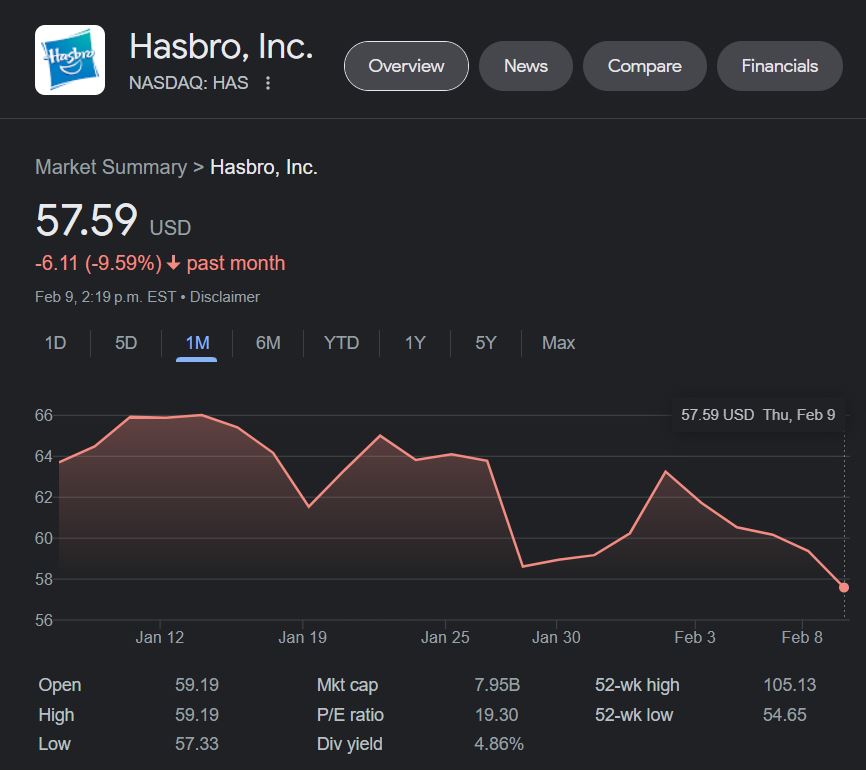The height and width of the screenshot is (770, 866).
Task: Open the three-dot menu beside NASDAQ: HAS
Action: [x=268, y=83]
